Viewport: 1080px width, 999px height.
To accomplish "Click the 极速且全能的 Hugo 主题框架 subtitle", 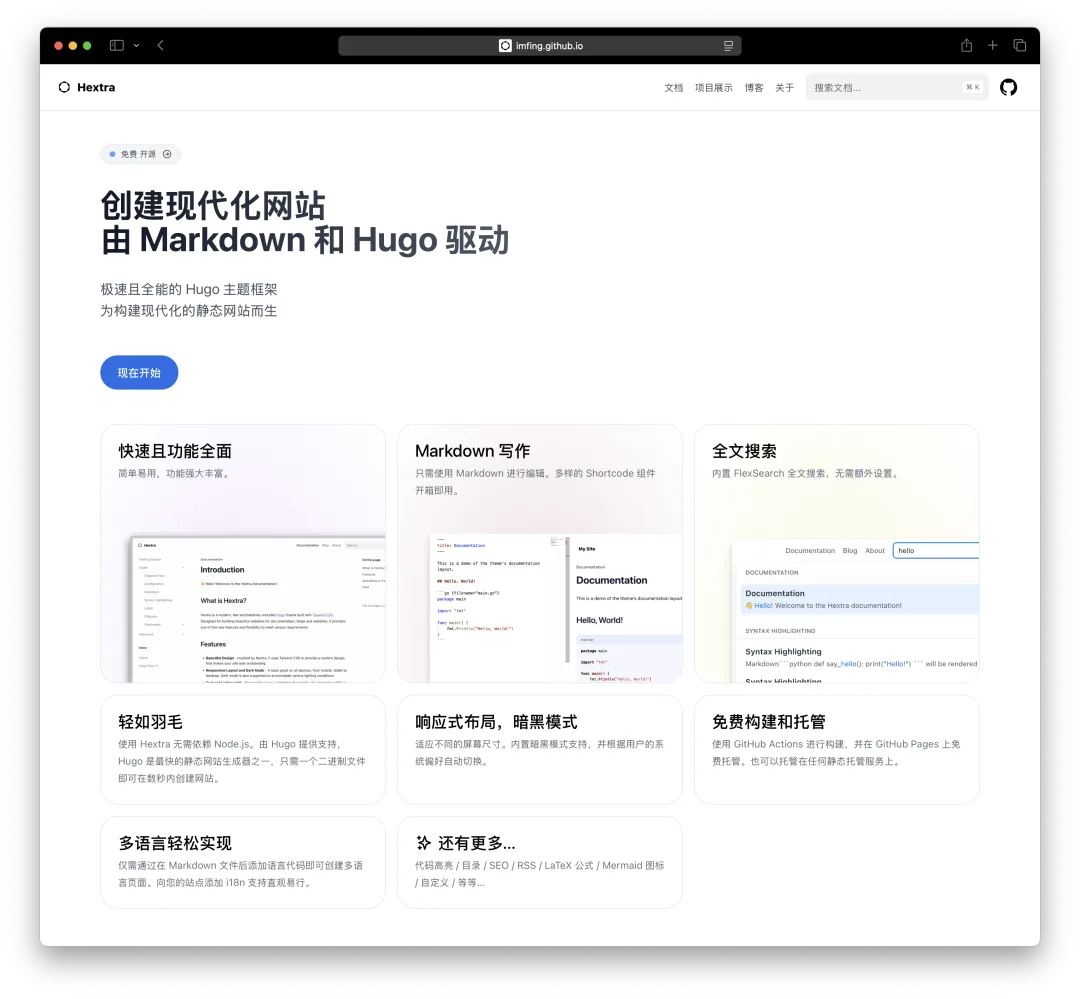I will [189, 289].
